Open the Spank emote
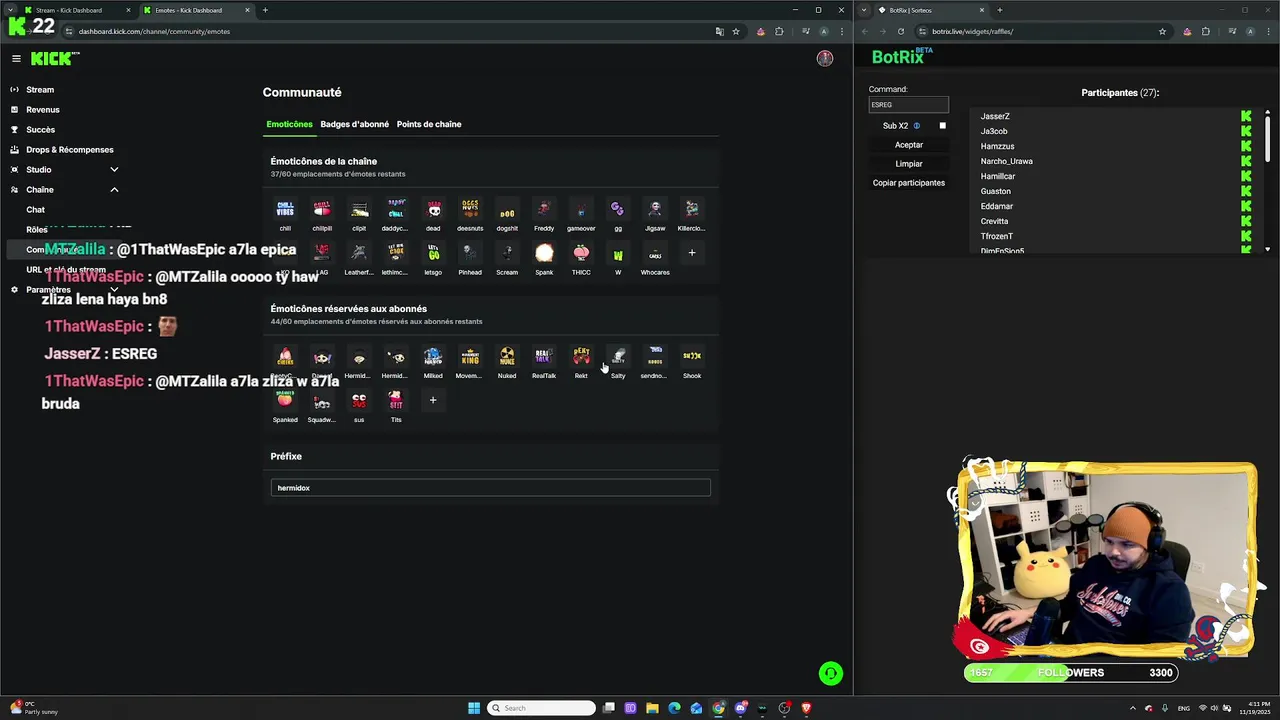The image size is (1280, 720). pyautogui.click(x=544, y=253)
